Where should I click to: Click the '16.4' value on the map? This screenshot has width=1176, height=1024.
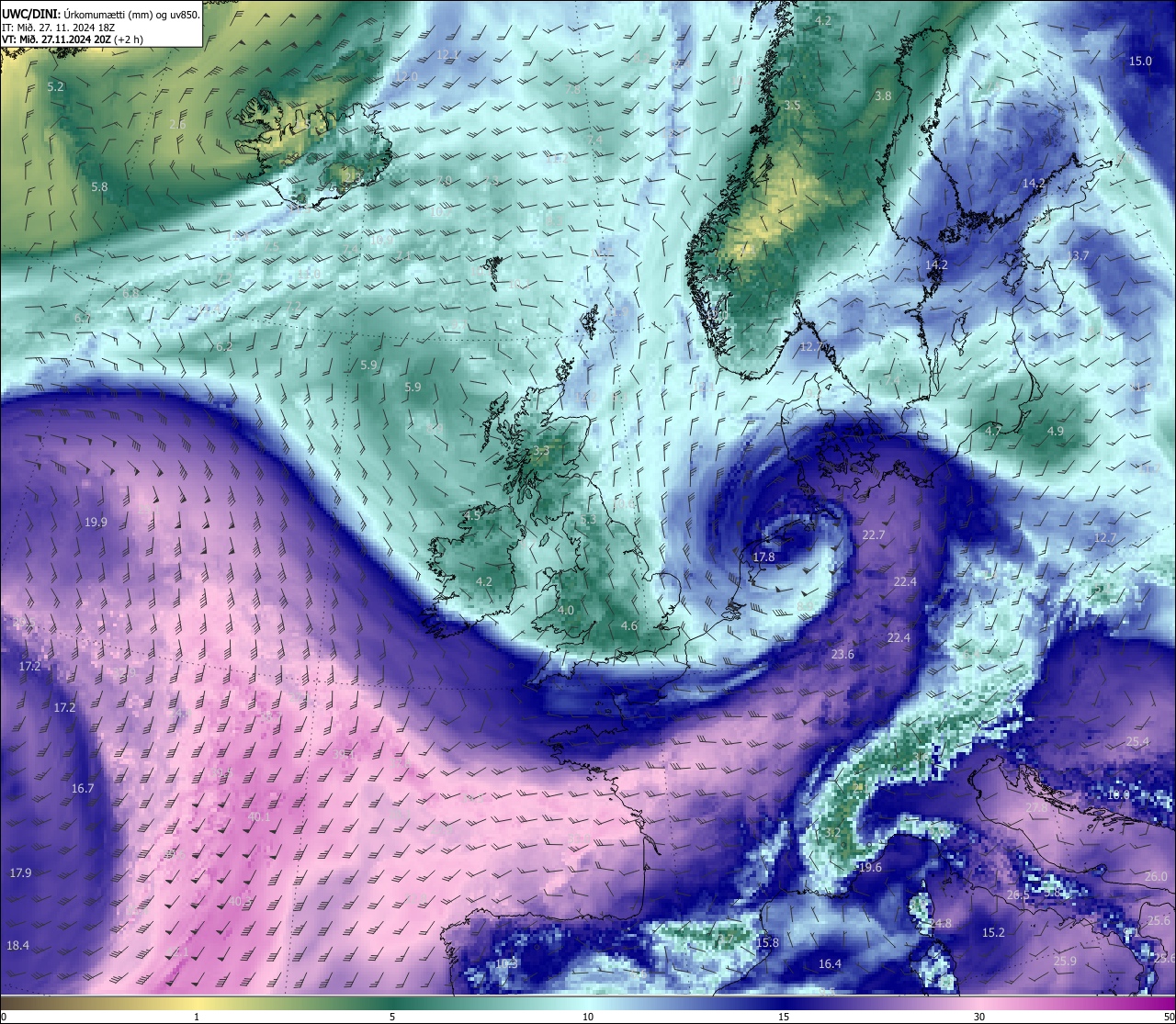[830, 963]
